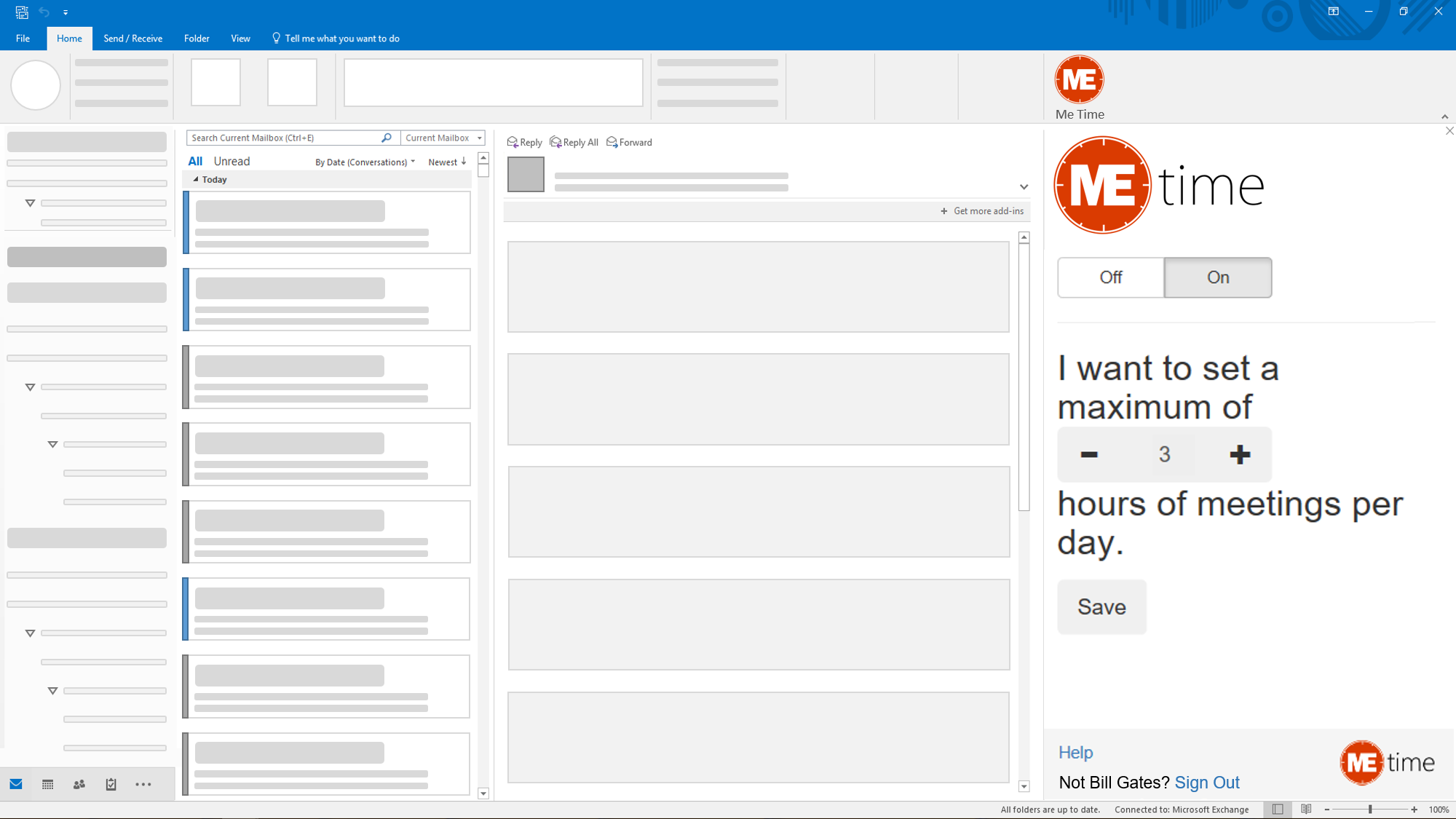Image resolution: width=1456 pixels, height=819 pixels.
Task: Turn Me Time Off
Action: pyautogui.click(x=1111, y=277)
